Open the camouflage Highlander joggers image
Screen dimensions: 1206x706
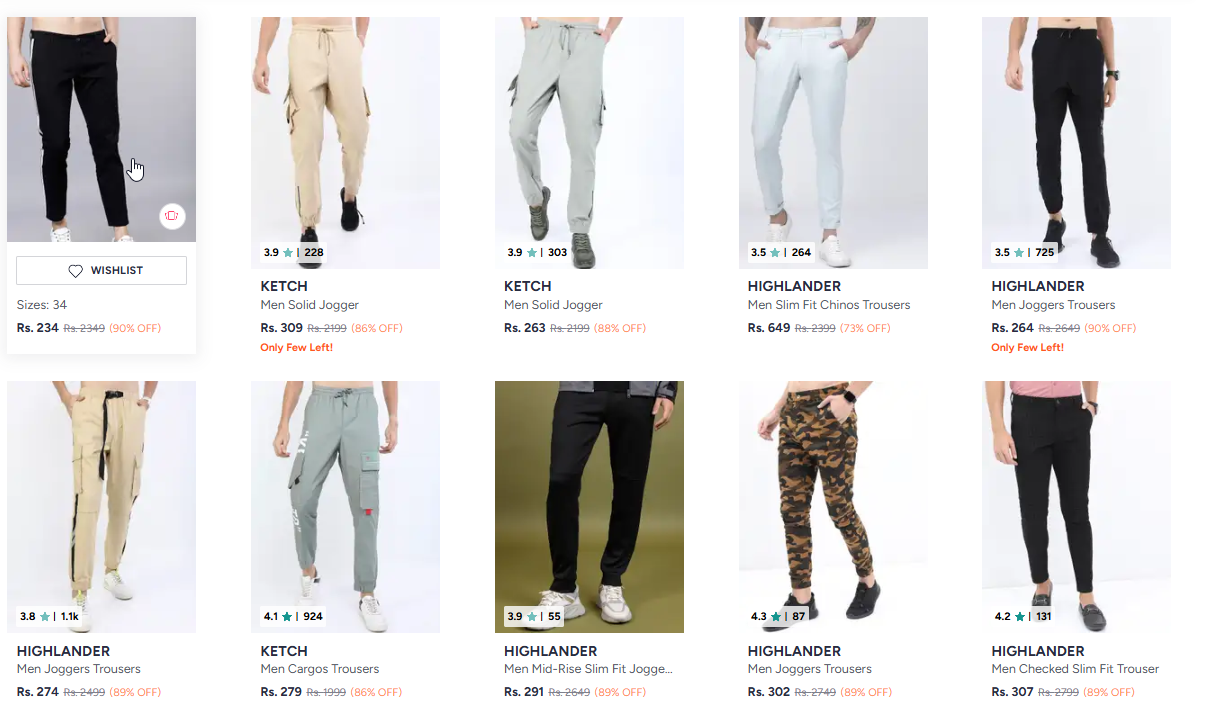pyautogui.click(x=833, y=507)
